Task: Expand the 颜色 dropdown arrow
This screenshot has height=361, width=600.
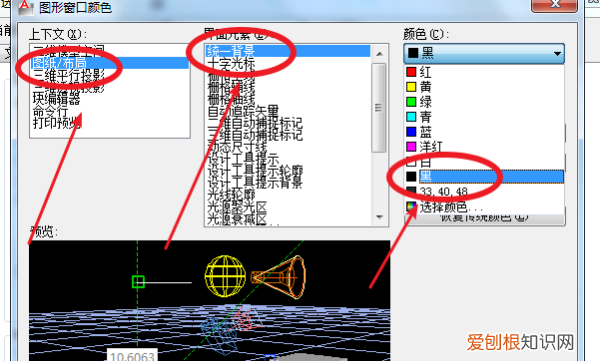Action: (557, 54)
